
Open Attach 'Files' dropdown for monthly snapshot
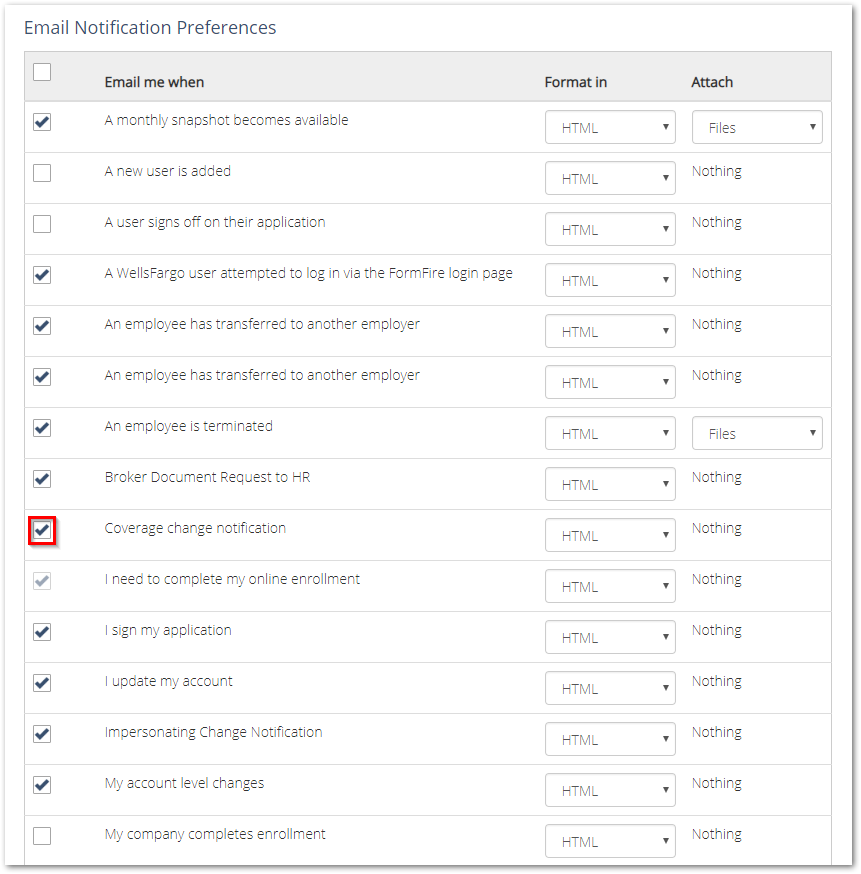(x=757, y=127)
